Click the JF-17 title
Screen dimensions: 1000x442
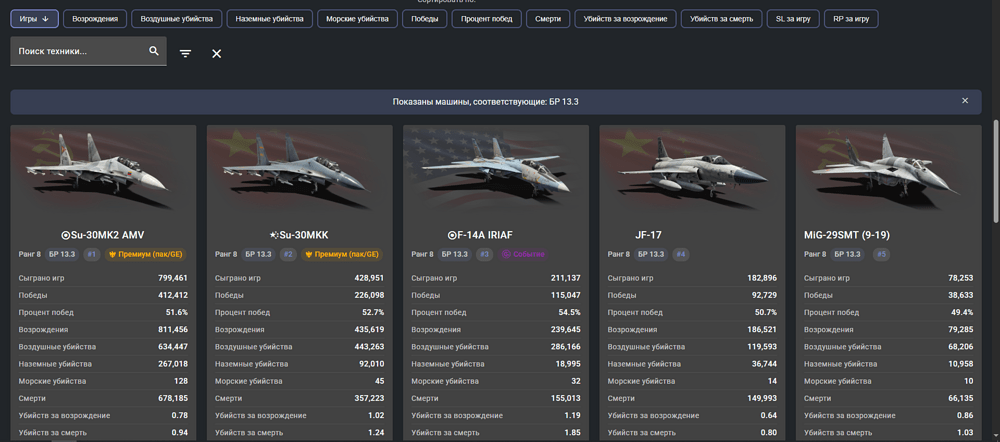(648, 235)
